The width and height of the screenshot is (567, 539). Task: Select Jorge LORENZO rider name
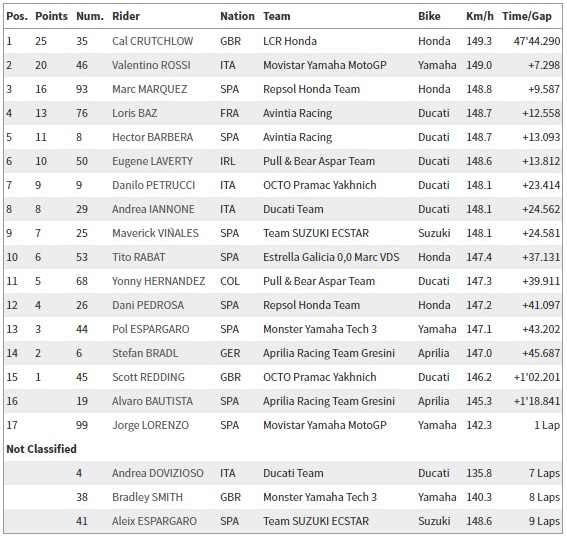tap(150, 425)
